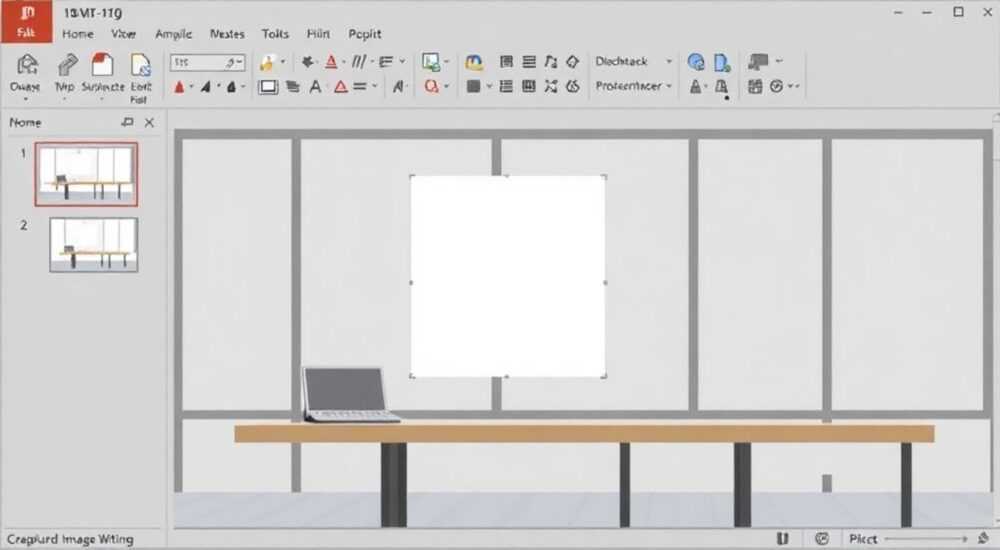Switch to the Popit tab

[x=365, y=34]
